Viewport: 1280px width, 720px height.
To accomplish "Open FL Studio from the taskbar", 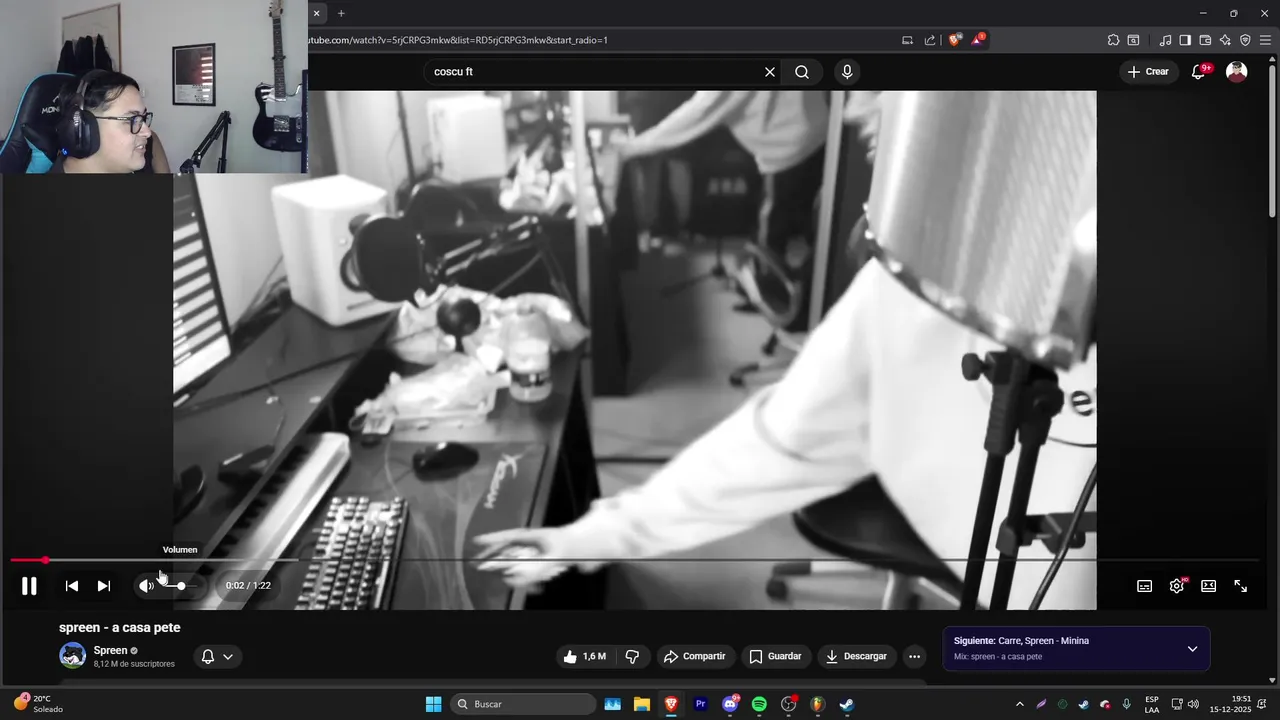I will pyautogui.click(x=817, y=704).
